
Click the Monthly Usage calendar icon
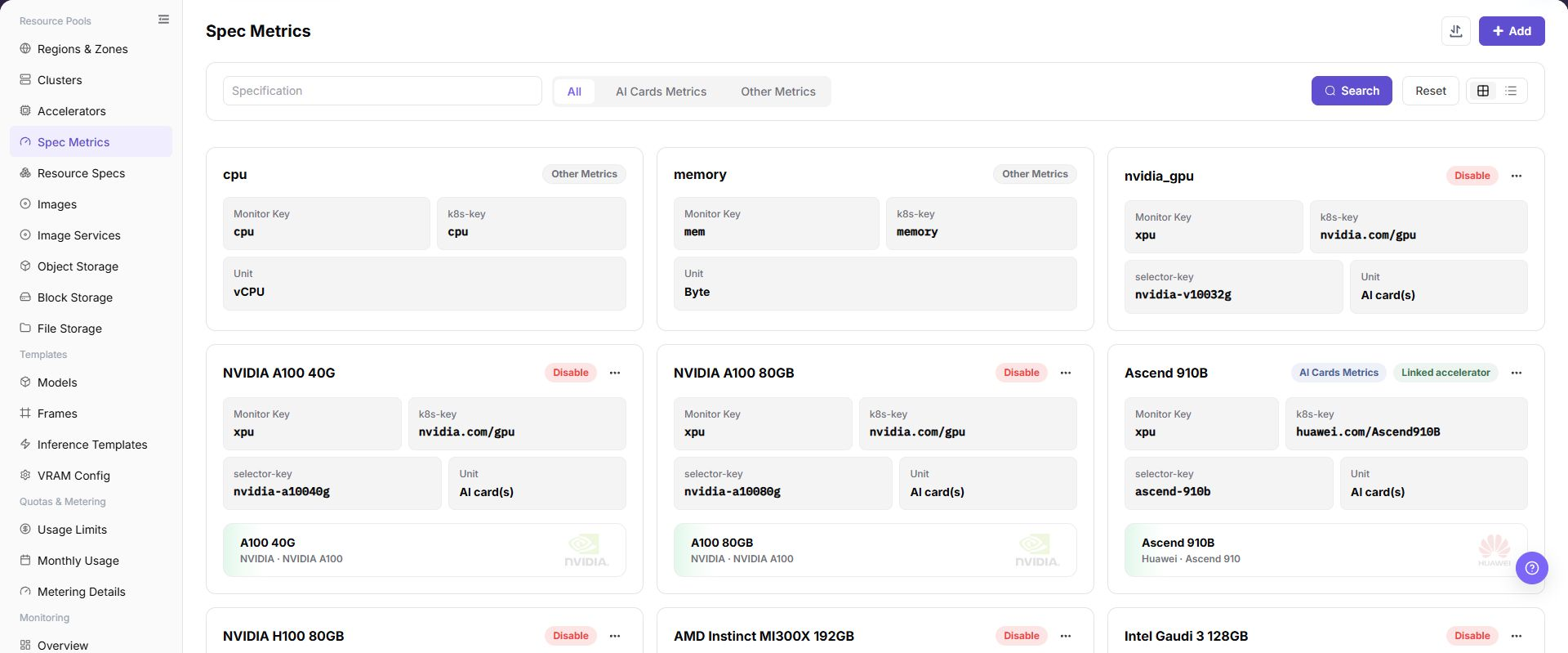[25, 560]
